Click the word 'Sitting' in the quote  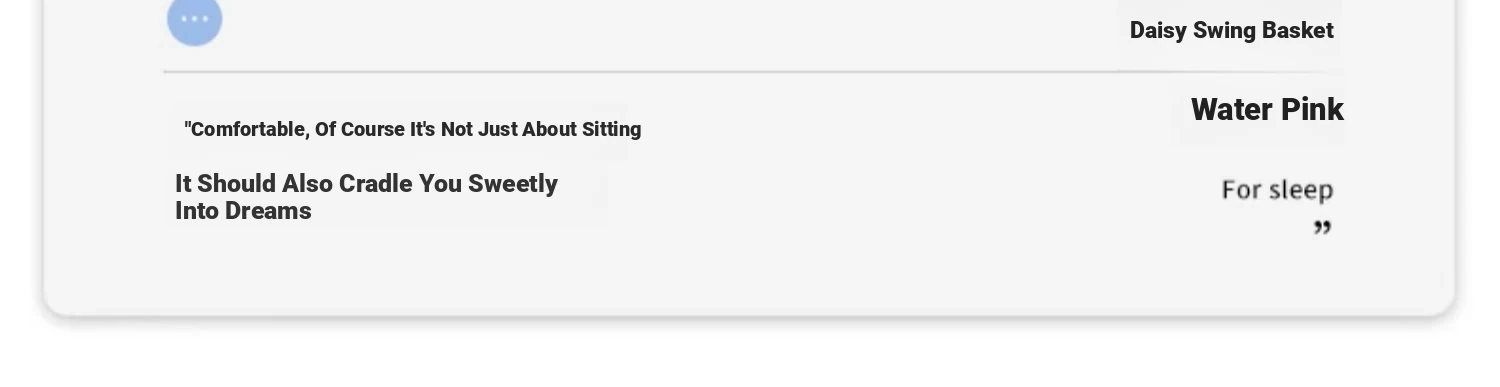click(x=612, y=129)
